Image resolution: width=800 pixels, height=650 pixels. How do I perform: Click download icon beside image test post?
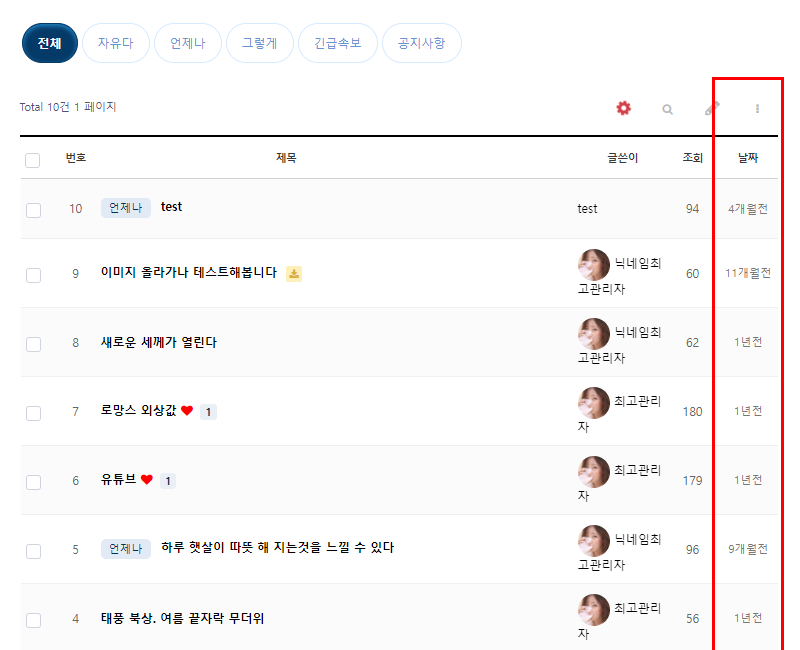[x=294, y=273]
